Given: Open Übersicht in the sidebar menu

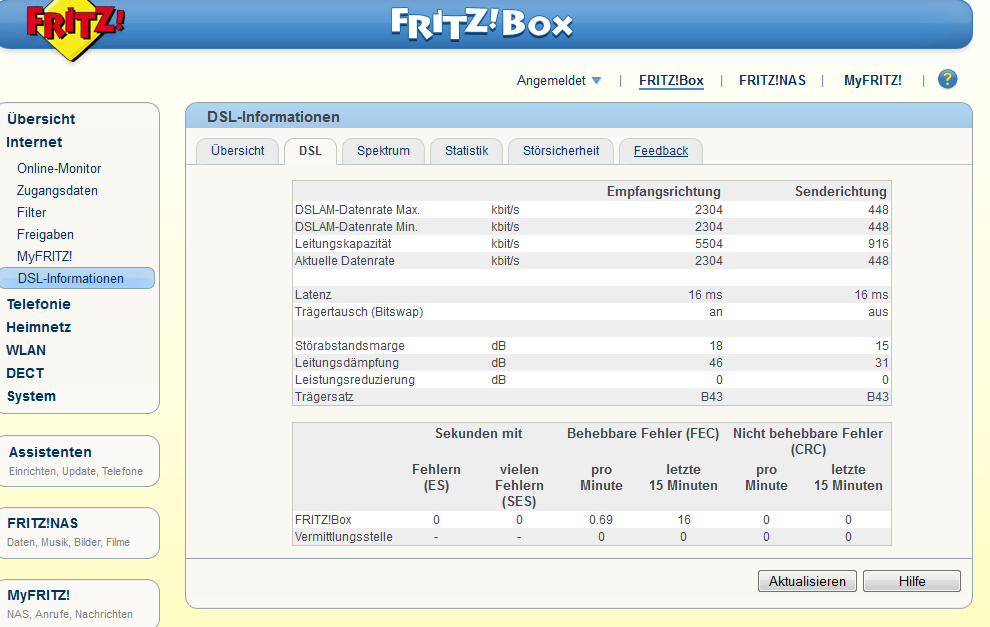Looking at the screenshot, I should 41,119.
